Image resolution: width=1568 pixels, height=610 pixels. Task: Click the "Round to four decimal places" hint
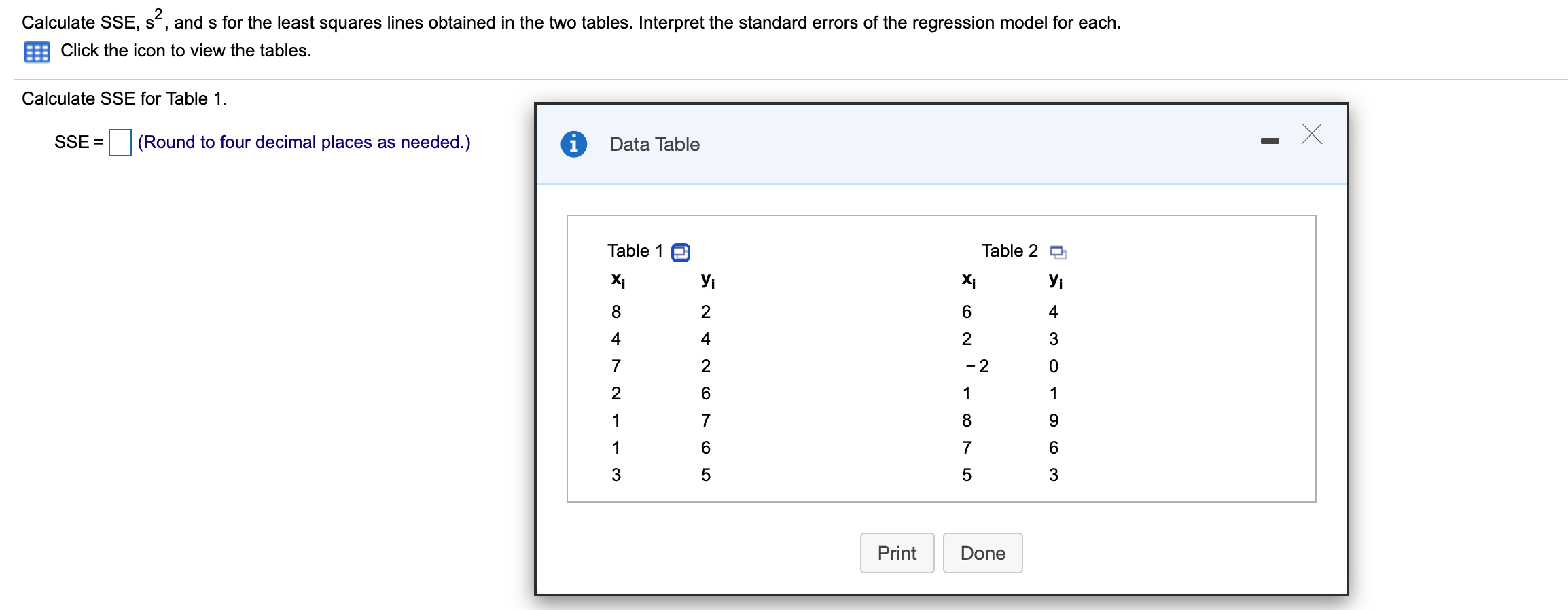pos(304,143)
